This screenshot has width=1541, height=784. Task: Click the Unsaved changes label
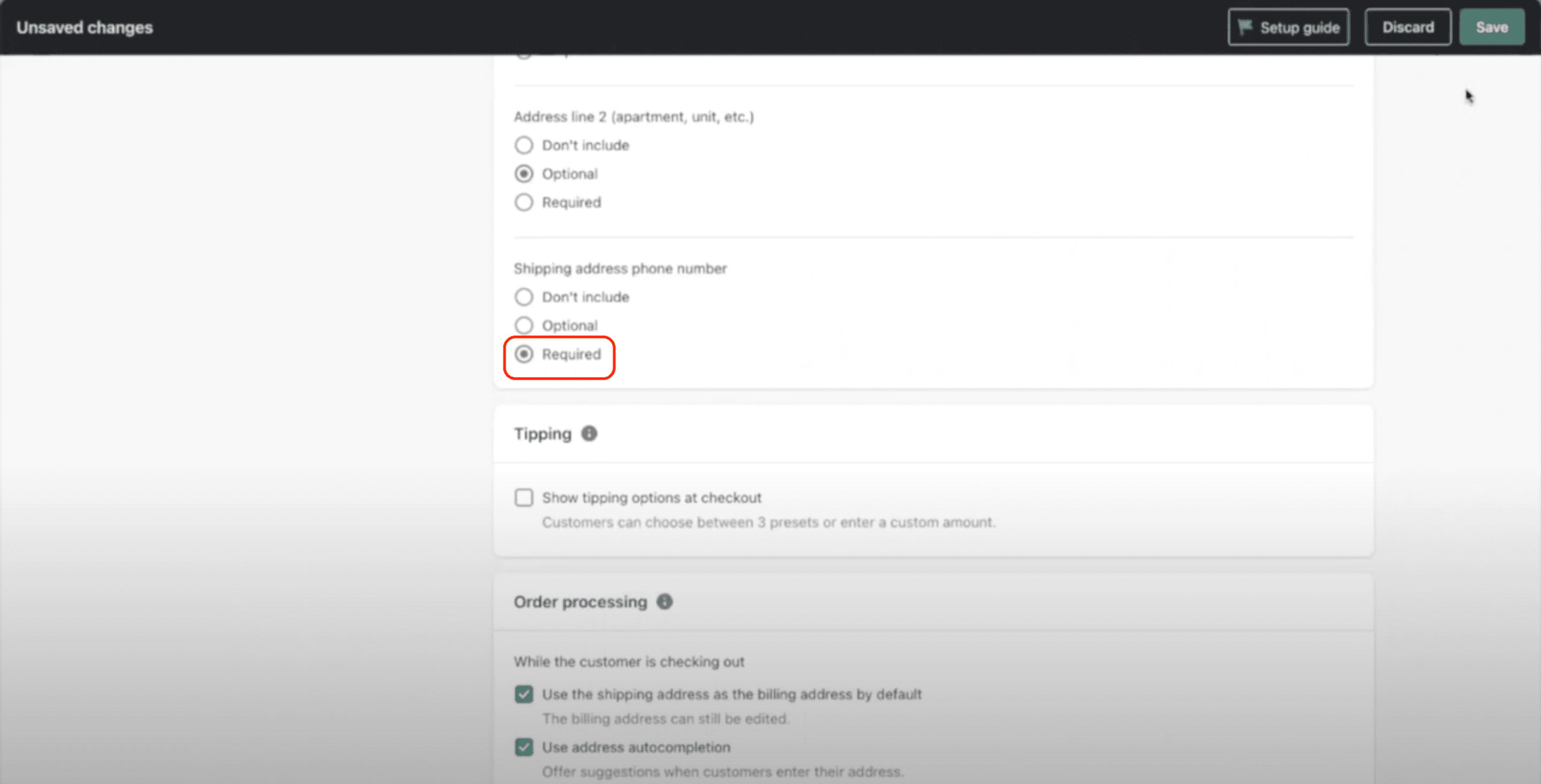click(x=85, y=27)
